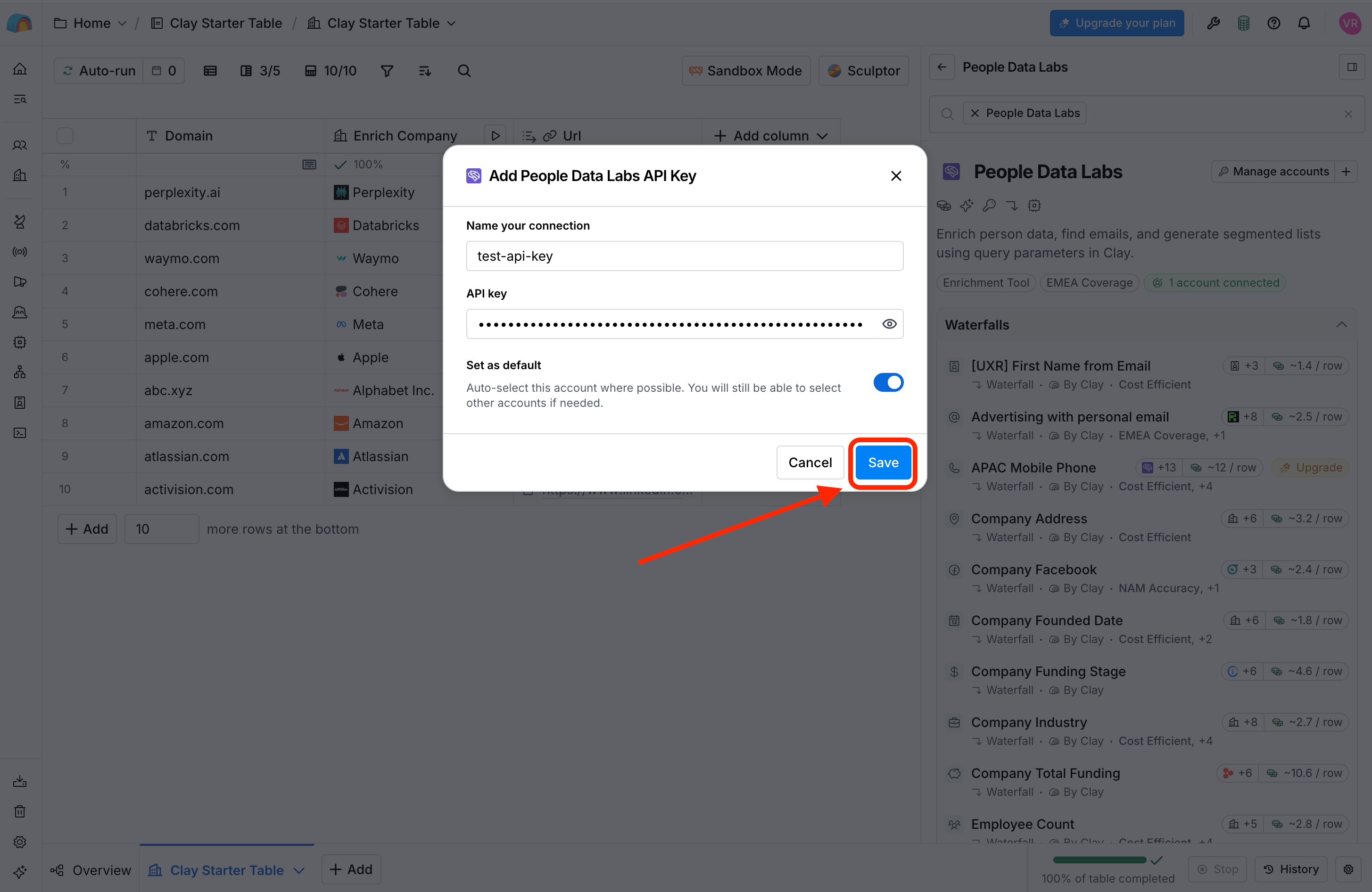The height and width of the screenshot is (892, 1372).
Task: Click the Save button in dialog
Action: (883, 463)
